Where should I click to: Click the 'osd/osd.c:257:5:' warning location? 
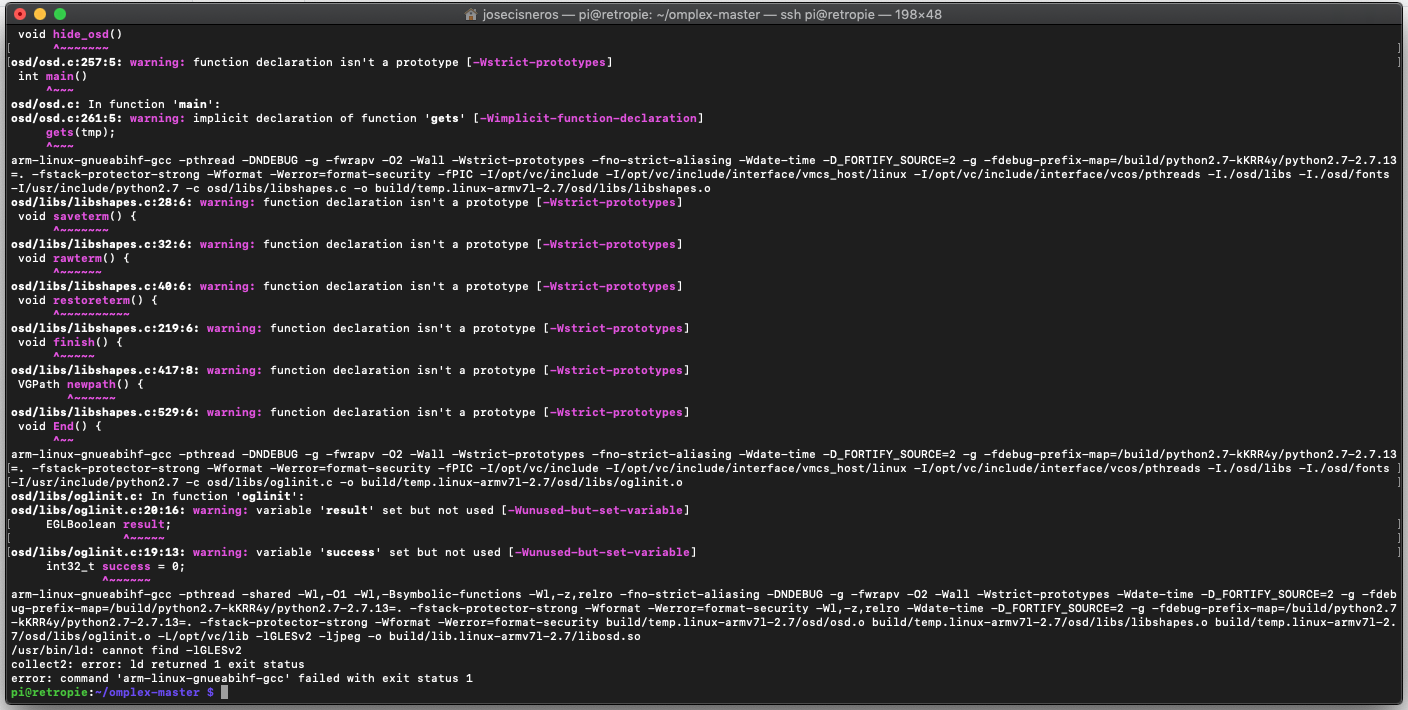[67, 62]
